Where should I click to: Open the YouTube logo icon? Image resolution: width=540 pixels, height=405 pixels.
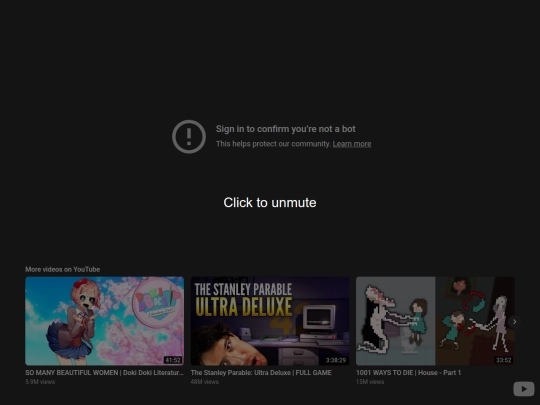coord(524,389)
